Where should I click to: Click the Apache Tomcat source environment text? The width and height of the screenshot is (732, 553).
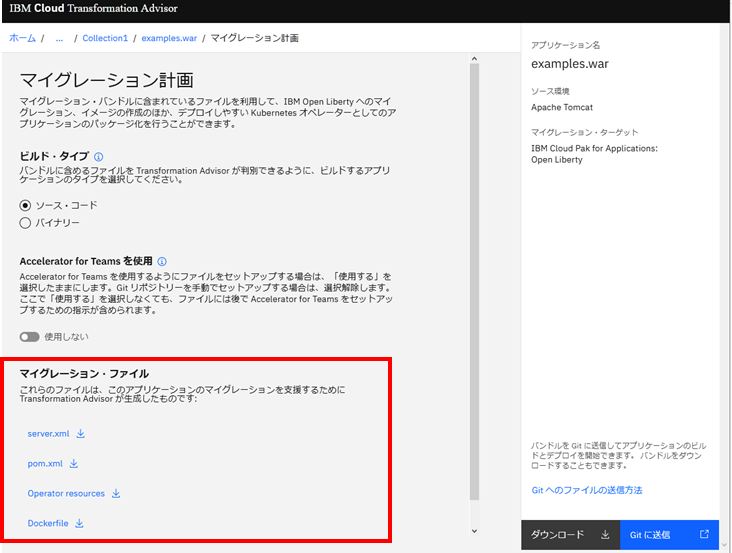coord(562,107)
